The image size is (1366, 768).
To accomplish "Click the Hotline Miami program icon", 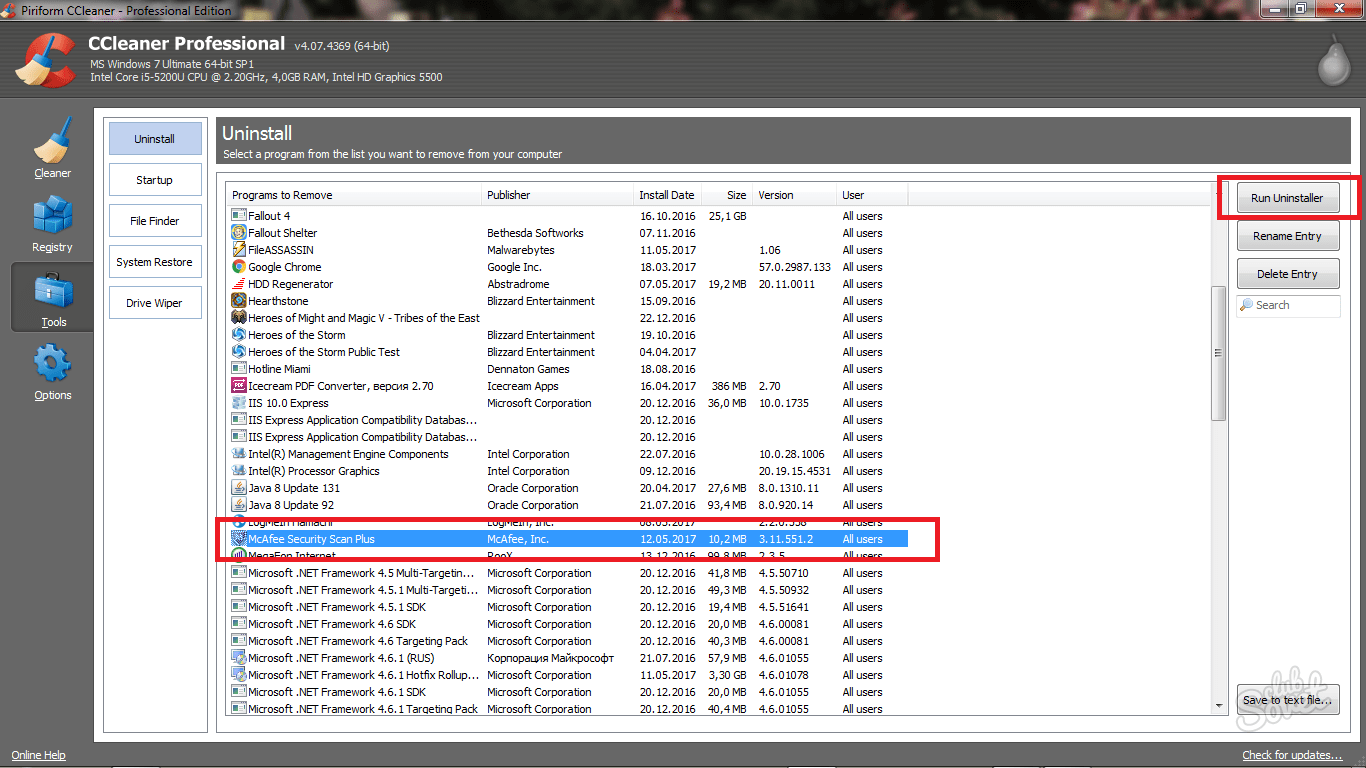I will point(239,369).
